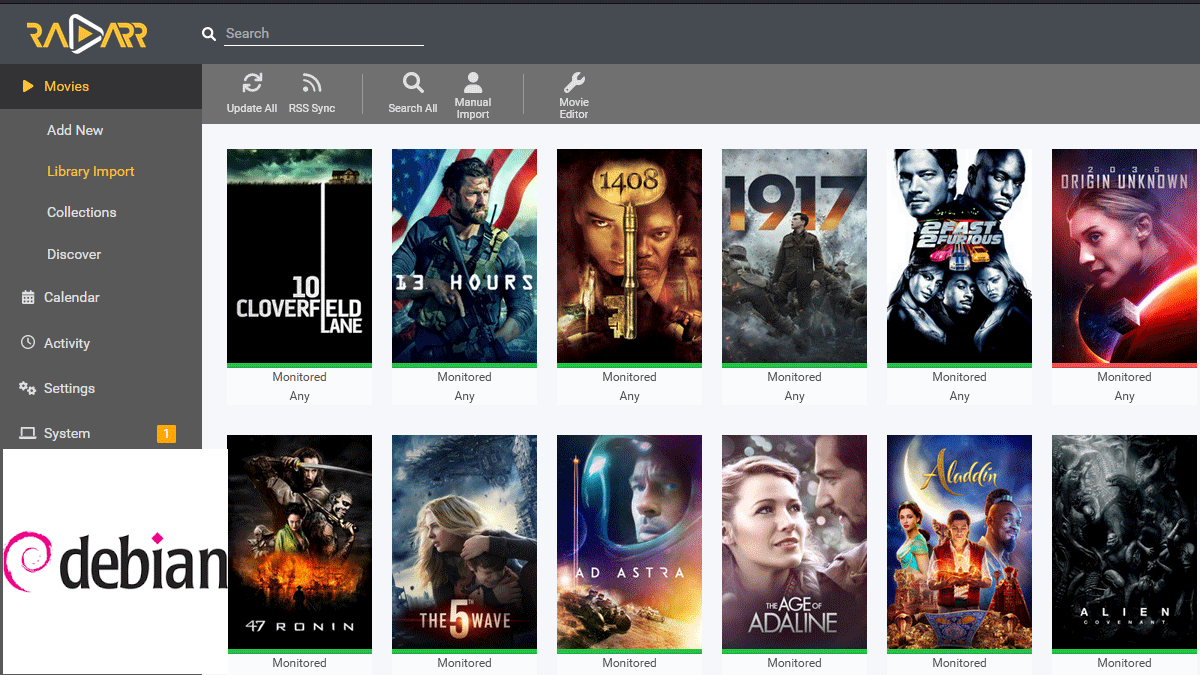Open Settings in the sidebar
Viewport: 1200px width, 675px height.
coord(68,388)
